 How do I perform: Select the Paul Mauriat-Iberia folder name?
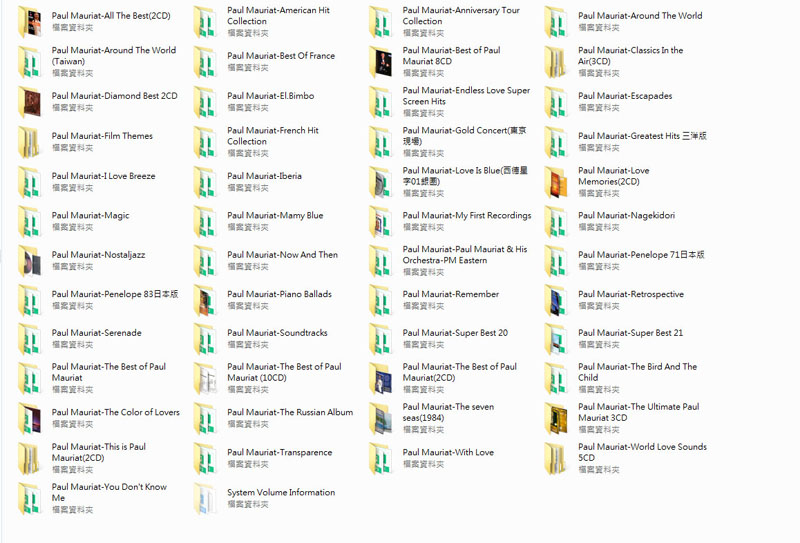point(264,176)
